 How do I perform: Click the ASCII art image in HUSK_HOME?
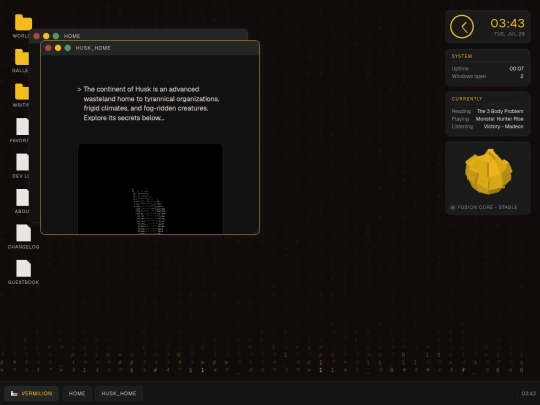coord(150,189)
